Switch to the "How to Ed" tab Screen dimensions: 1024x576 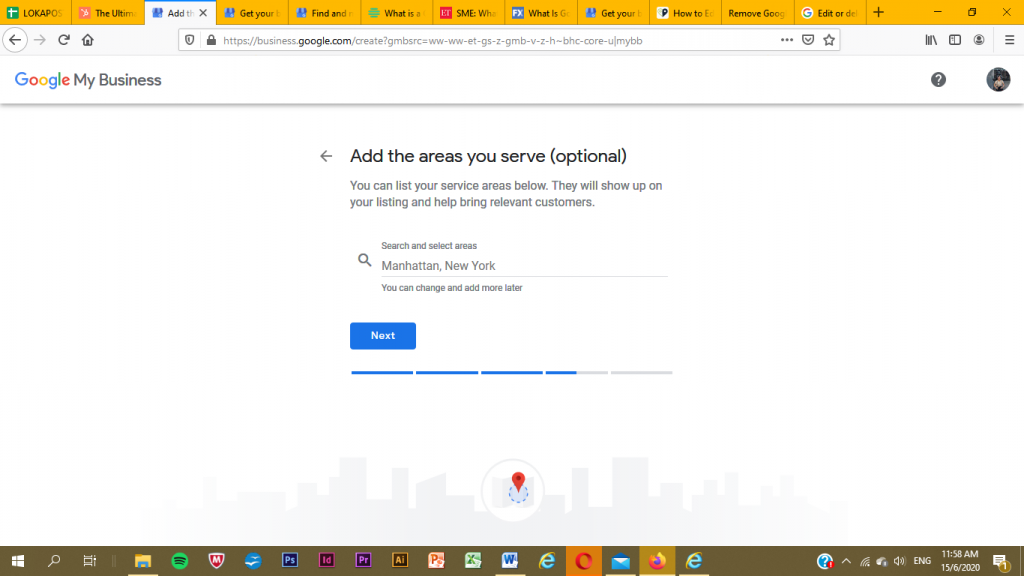coord(685,13)
